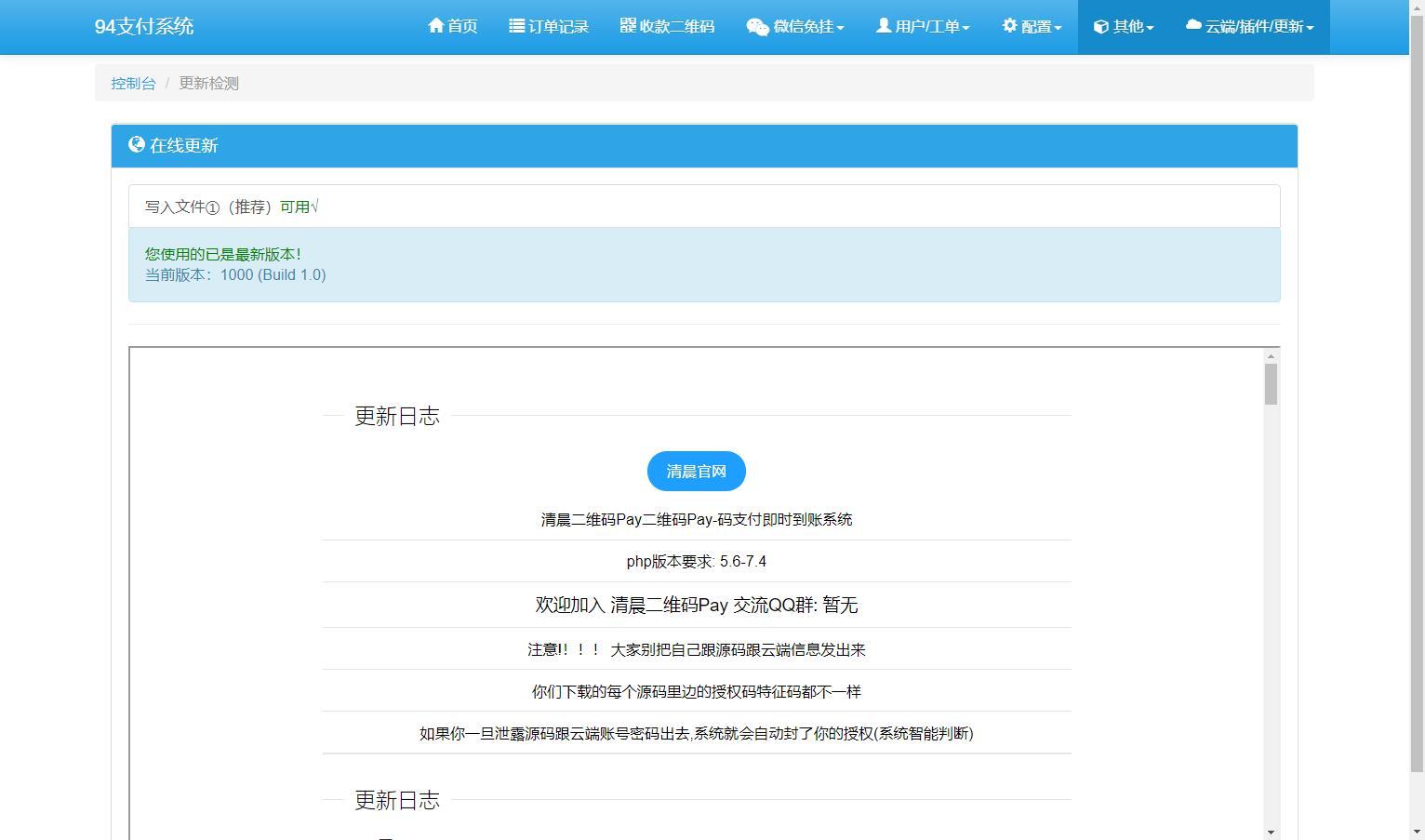Open 控制台 from the breadcrumb
The height and width of the screenshot is (840, 1425).
coord(133,83)
